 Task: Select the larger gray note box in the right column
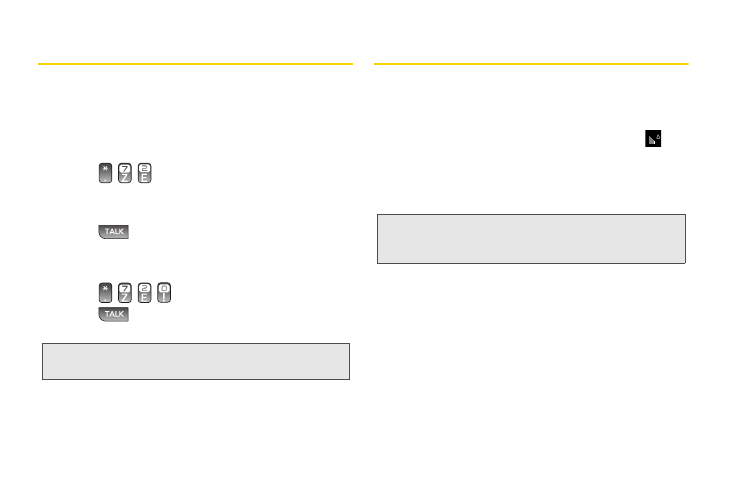tap(531, 239)
